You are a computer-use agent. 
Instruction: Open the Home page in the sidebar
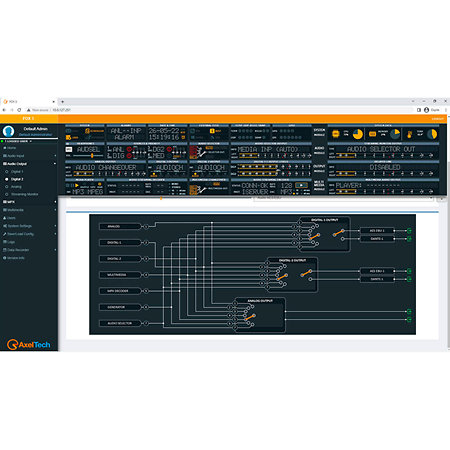click(12, 148)
